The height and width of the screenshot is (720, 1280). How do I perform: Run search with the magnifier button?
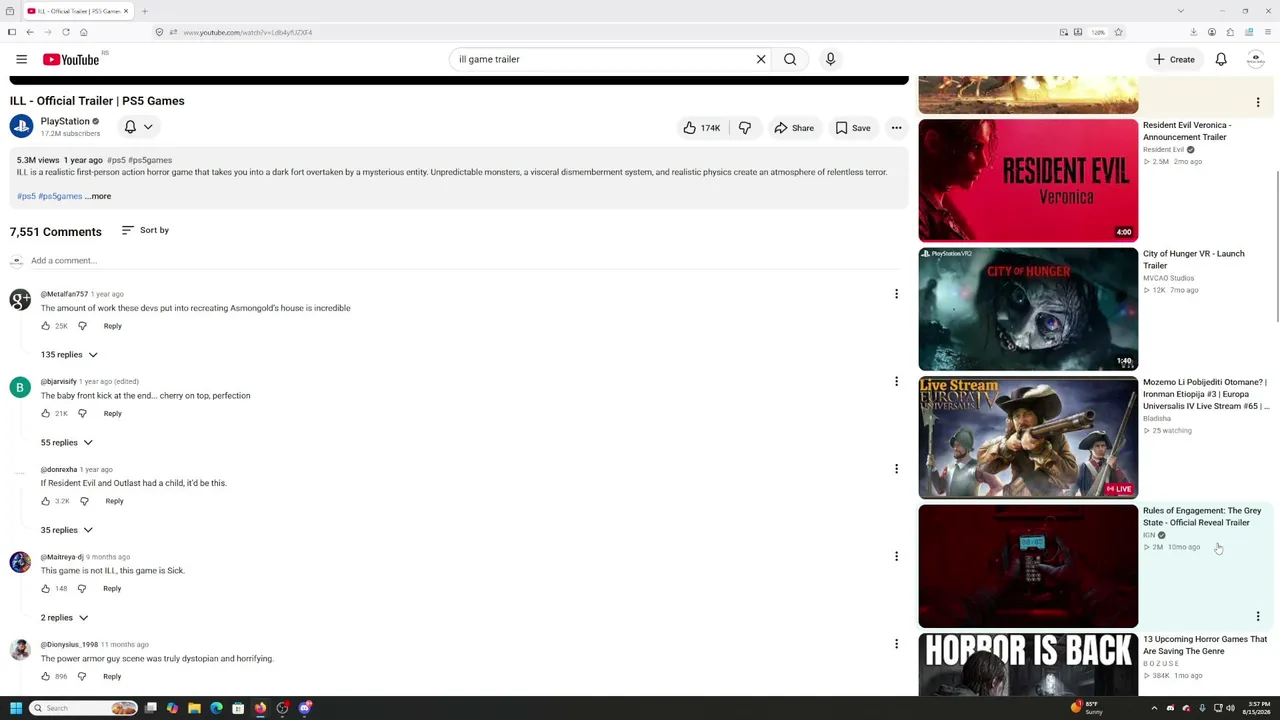(790, 59)
